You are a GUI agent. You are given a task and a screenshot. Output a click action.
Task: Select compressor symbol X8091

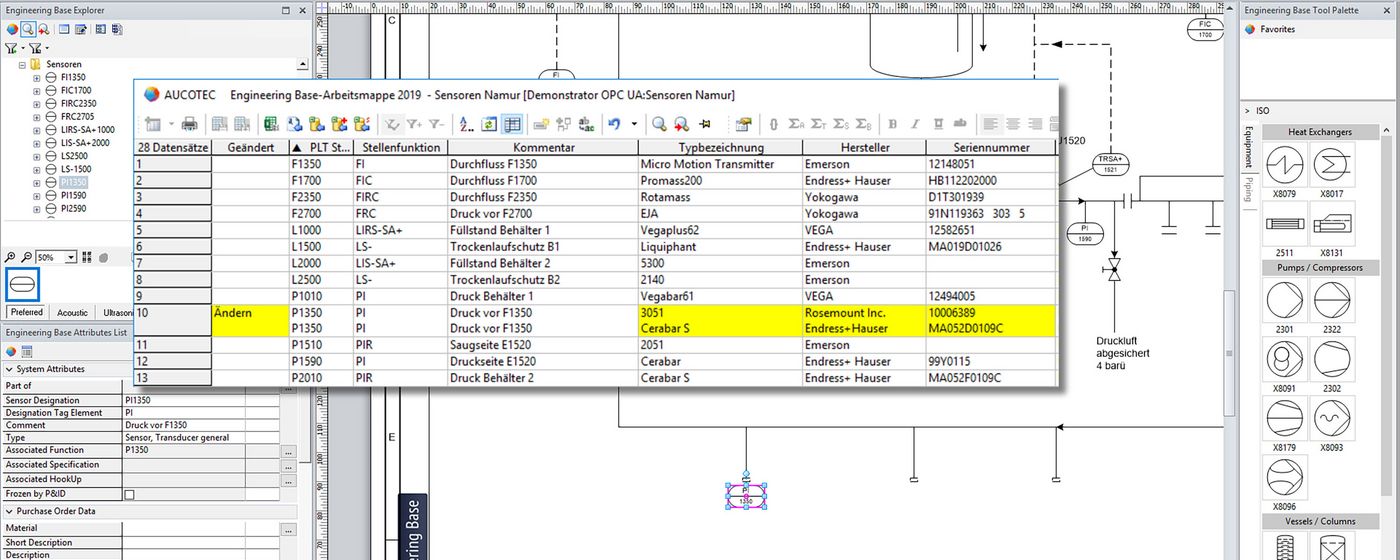tap(1285, 357)
